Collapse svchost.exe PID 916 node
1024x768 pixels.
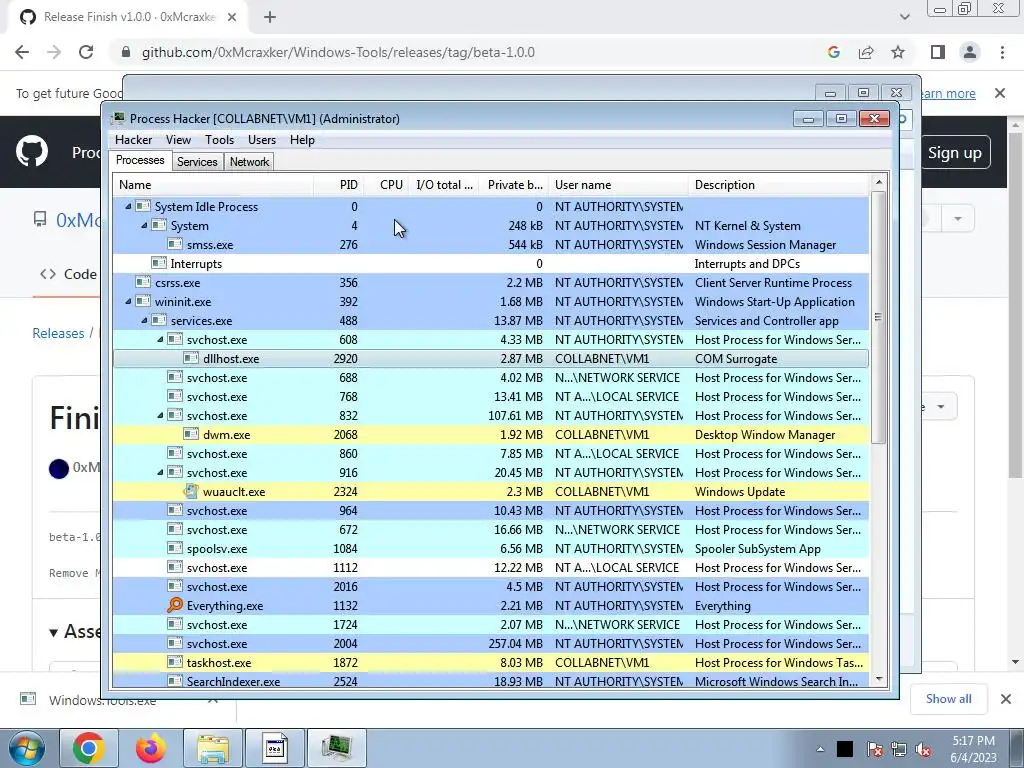(160, 472)
